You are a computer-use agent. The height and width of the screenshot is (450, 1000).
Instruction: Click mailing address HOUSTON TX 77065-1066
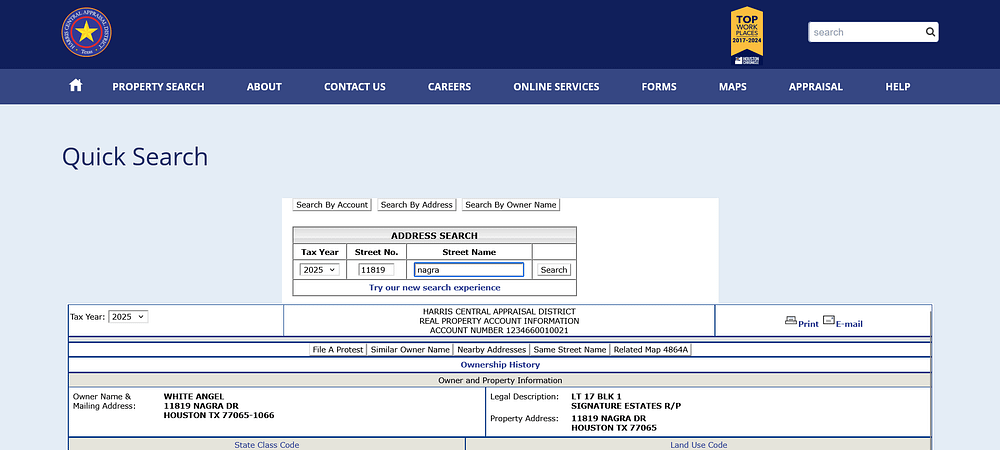coord(219,415)
